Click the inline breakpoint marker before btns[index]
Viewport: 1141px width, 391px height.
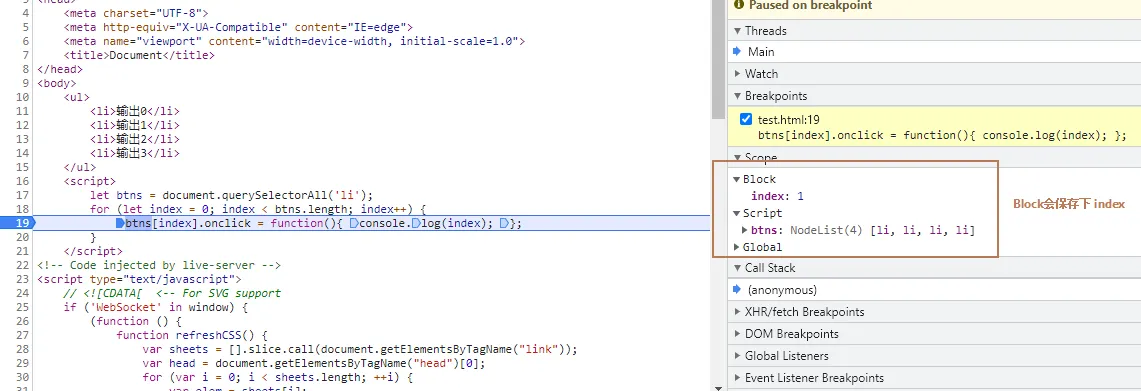[x=120, y=224]
